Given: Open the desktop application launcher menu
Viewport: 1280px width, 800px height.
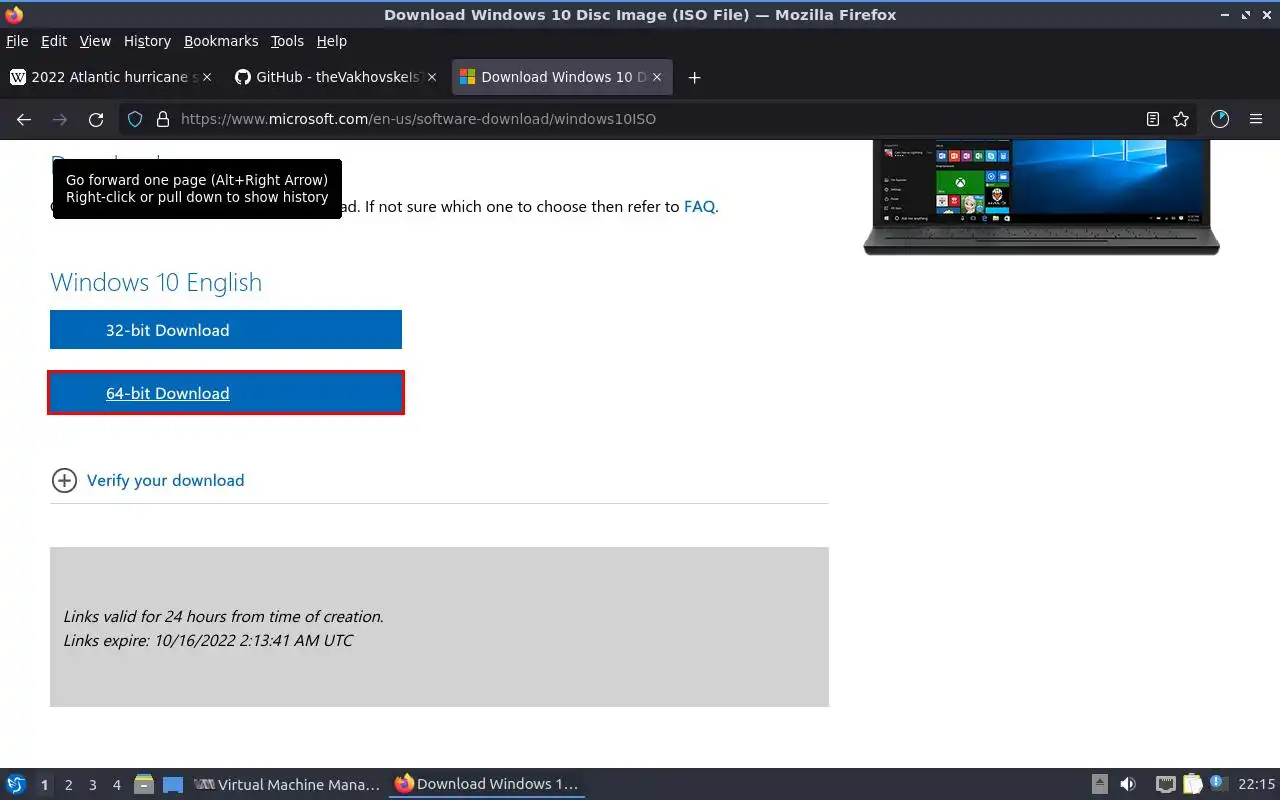Looking at the screenshot, I should click(16, 785).
